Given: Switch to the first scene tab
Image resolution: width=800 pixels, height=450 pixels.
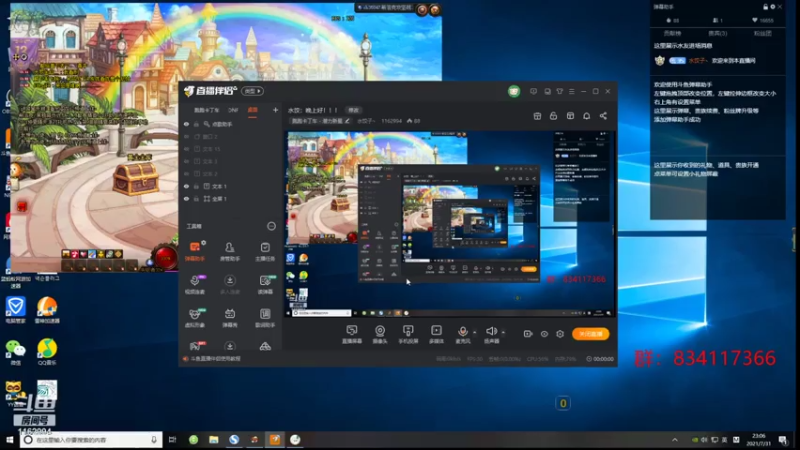Looking at the screenshot, I should (207, 110).
